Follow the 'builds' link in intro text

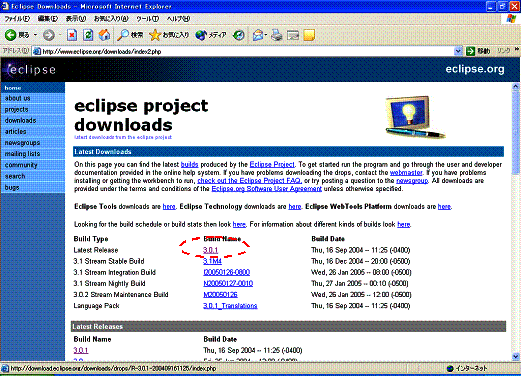click(x=189, y=164)
